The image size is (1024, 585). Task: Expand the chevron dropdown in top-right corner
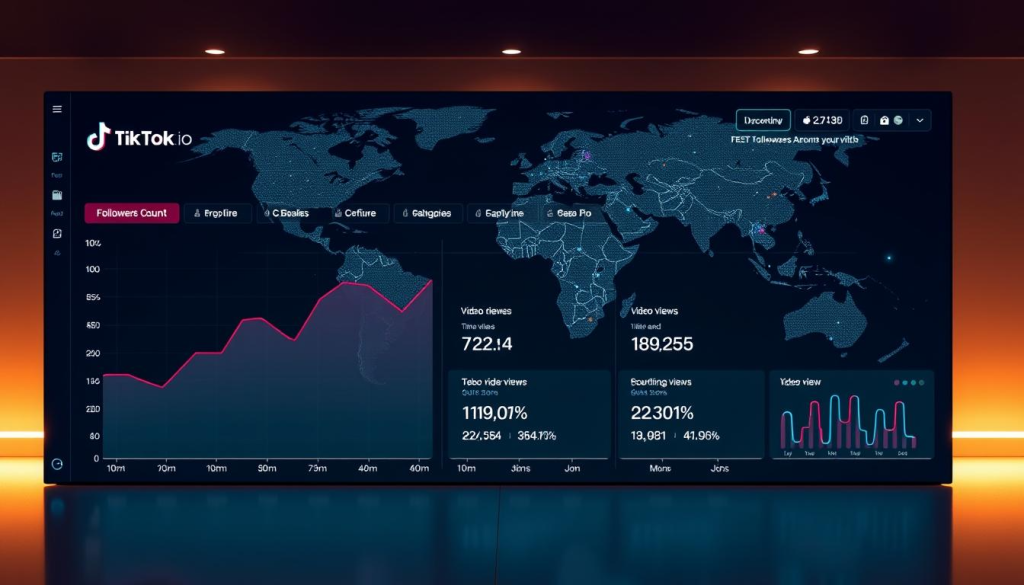click(919, 120)
